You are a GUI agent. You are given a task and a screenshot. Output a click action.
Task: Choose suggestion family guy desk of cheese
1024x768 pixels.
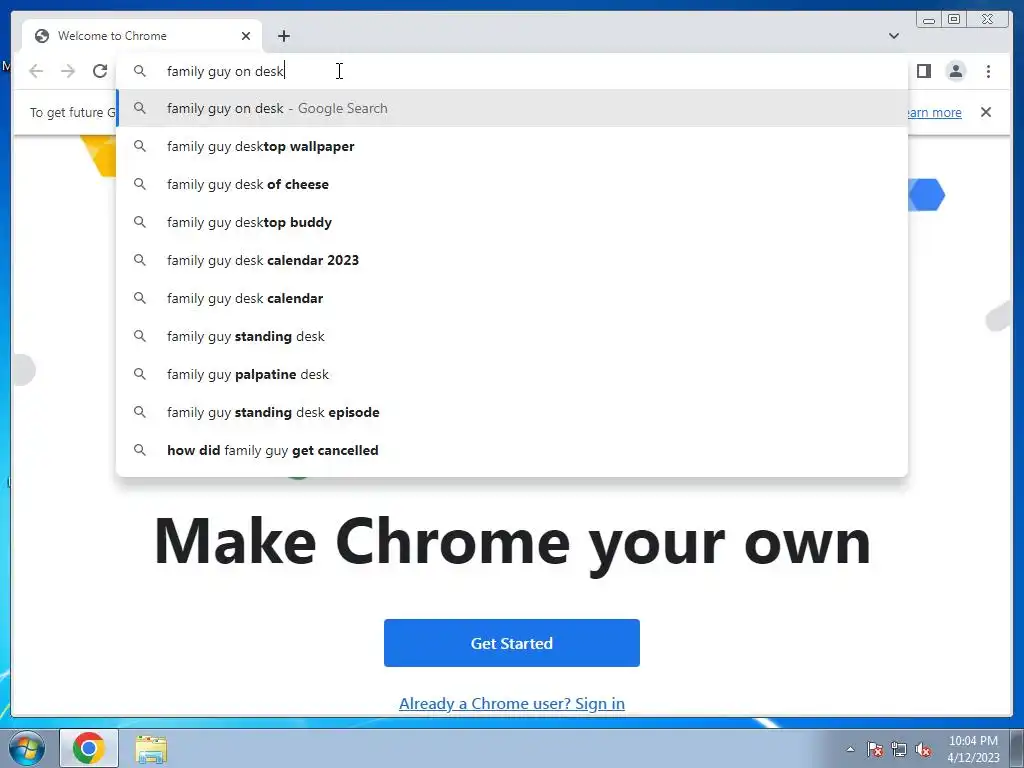(x=511, y=184)
